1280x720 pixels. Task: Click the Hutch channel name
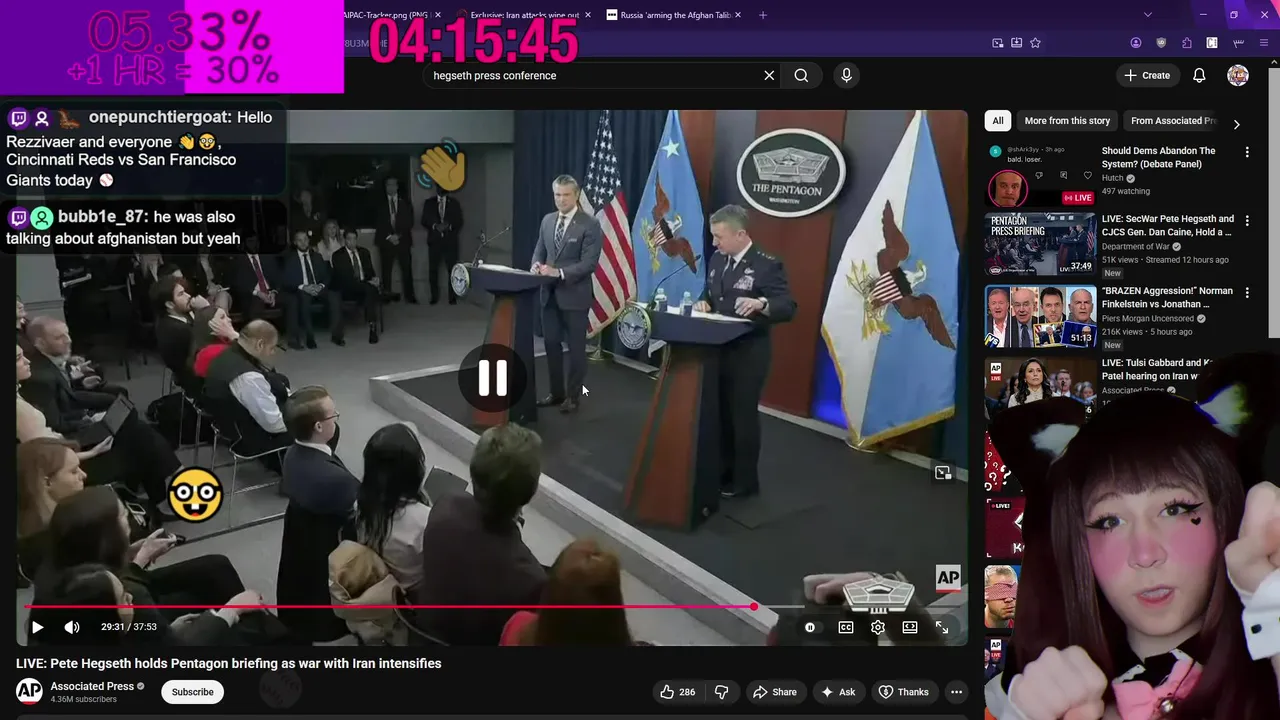pyautogui.click(x=1113, y=179)
